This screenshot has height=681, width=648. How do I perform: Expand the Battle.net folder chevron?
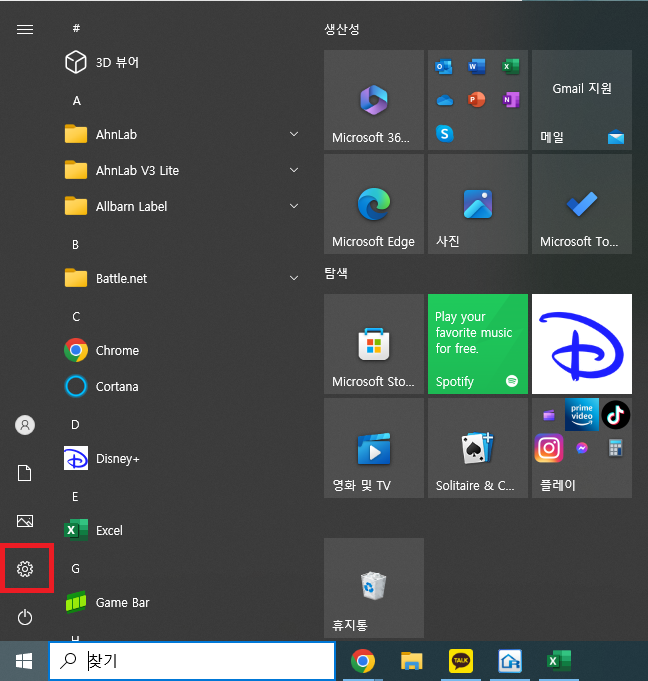click(294, 278)
